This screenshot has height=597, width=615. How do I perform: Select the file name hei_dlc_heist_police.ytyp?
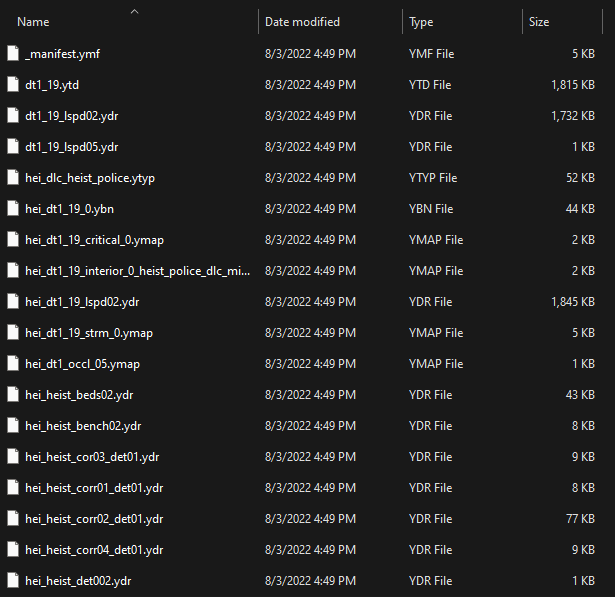[90, 178]
